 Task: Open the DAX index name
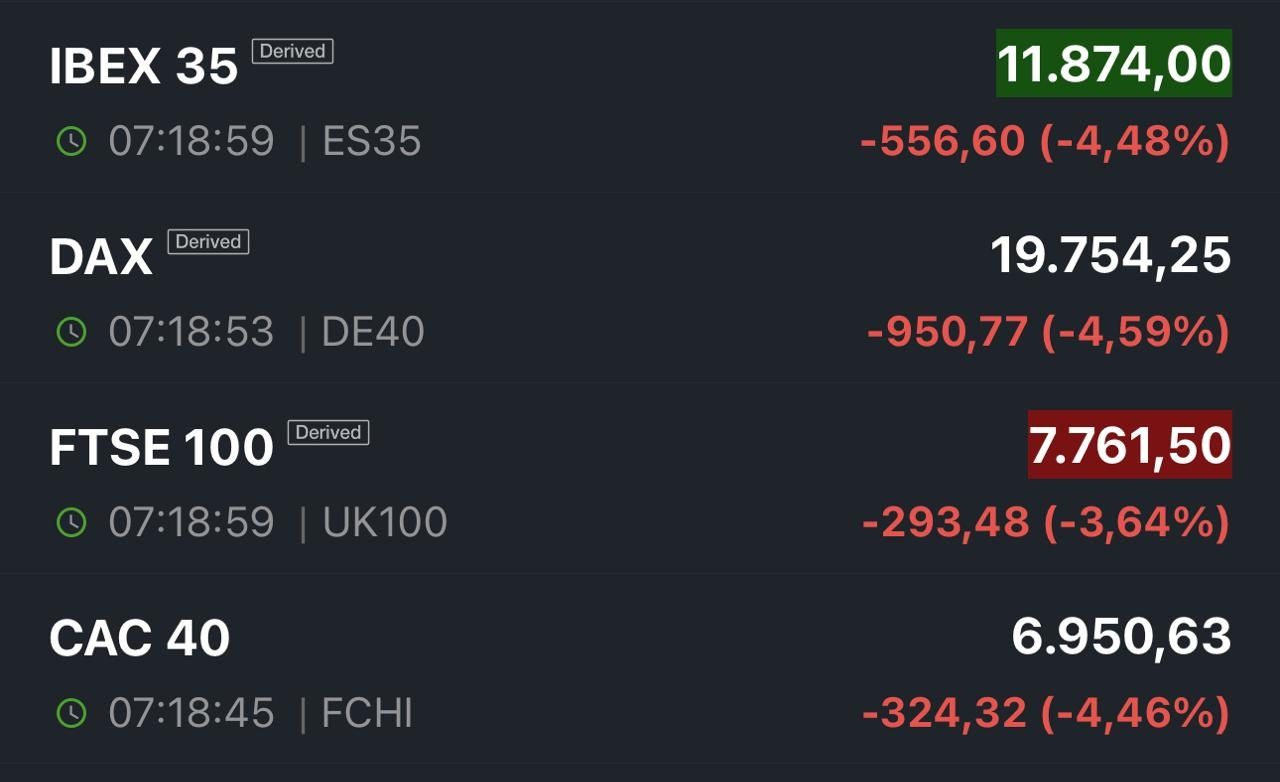[x=101, y=257]
